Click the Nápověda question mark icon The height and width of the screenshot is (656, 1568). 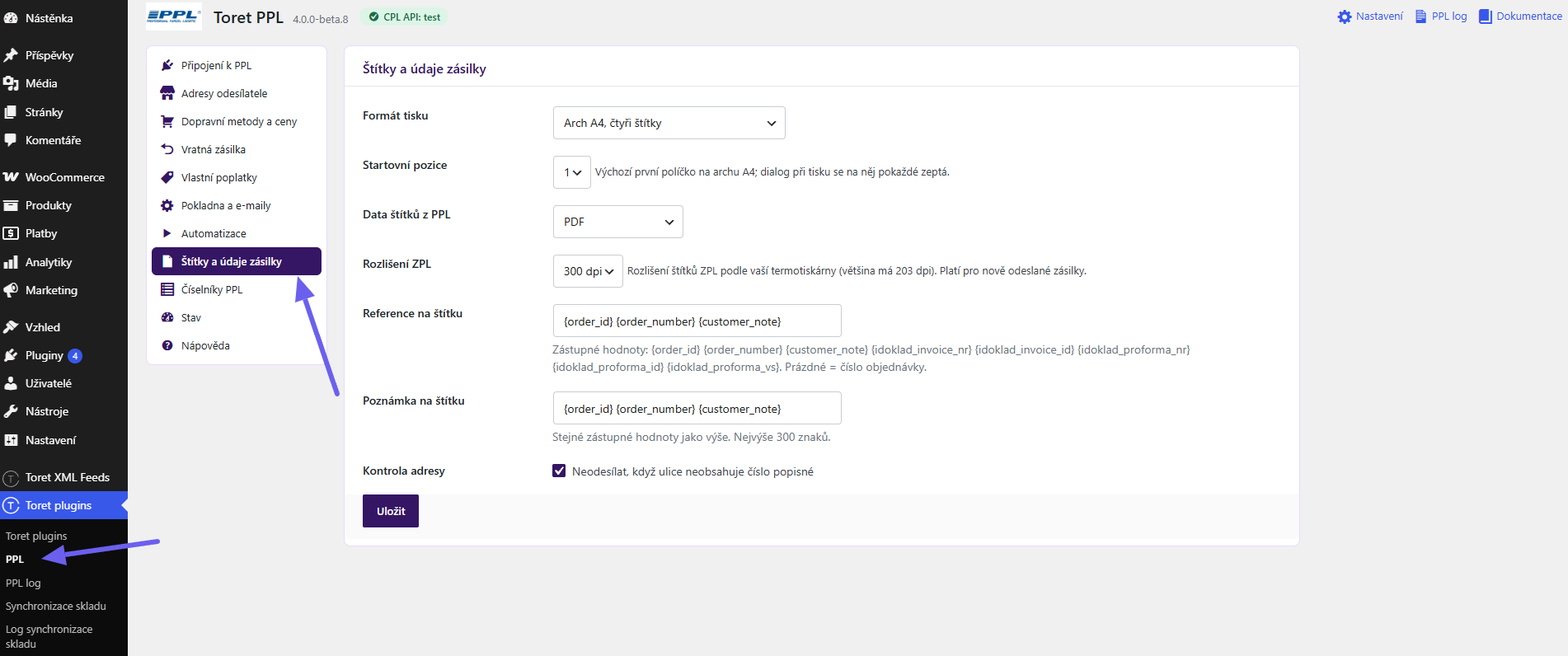(167, 345)
